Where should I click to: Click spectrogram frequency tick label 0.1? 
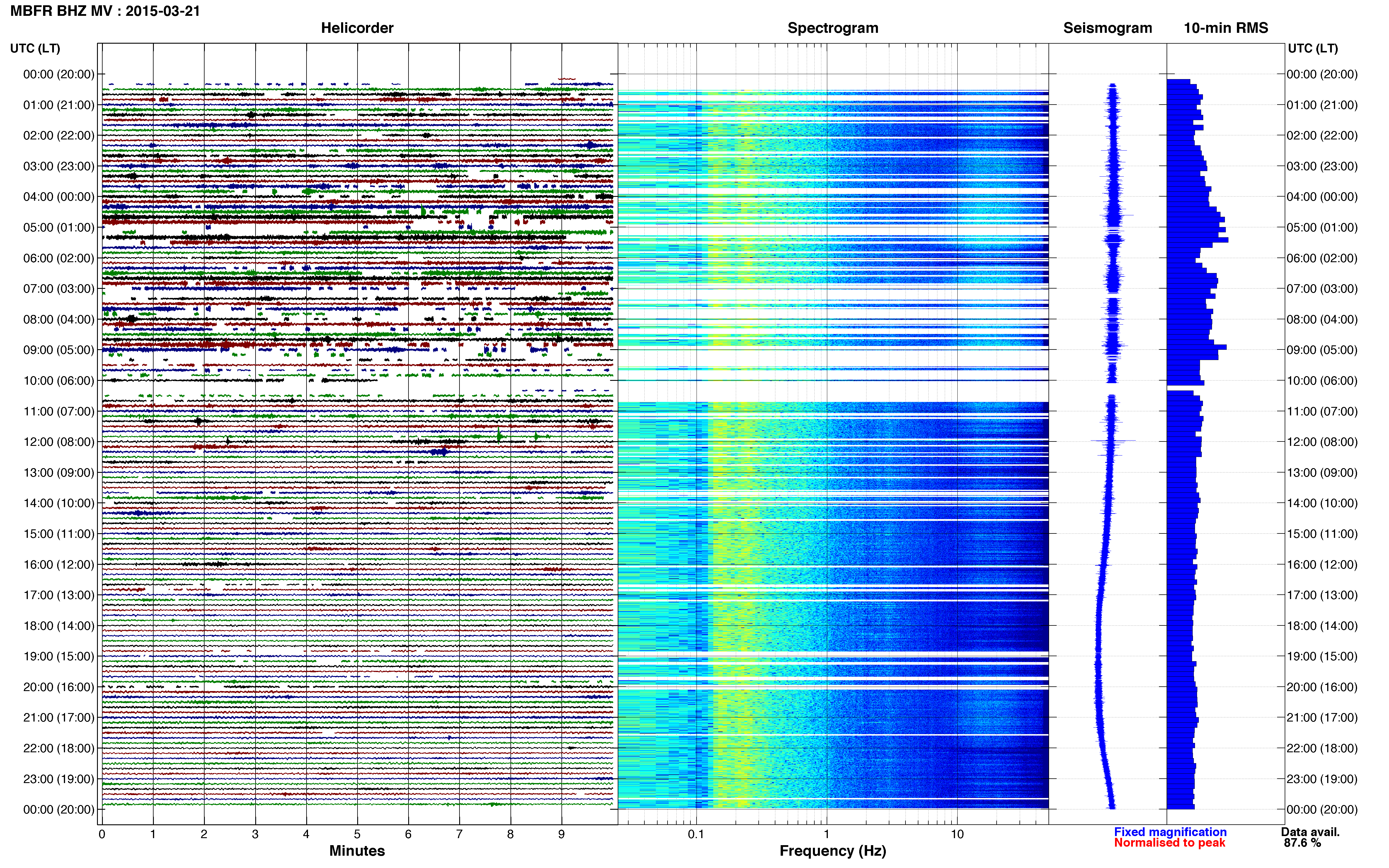point(696,834)
